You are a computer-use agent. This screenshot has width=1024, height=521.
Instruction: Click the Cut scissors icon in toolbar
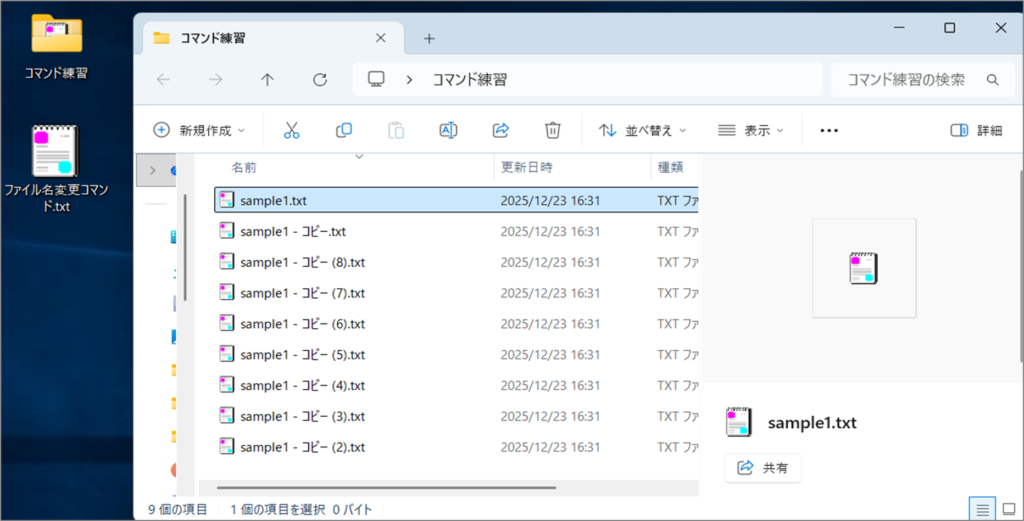point(292,130)
